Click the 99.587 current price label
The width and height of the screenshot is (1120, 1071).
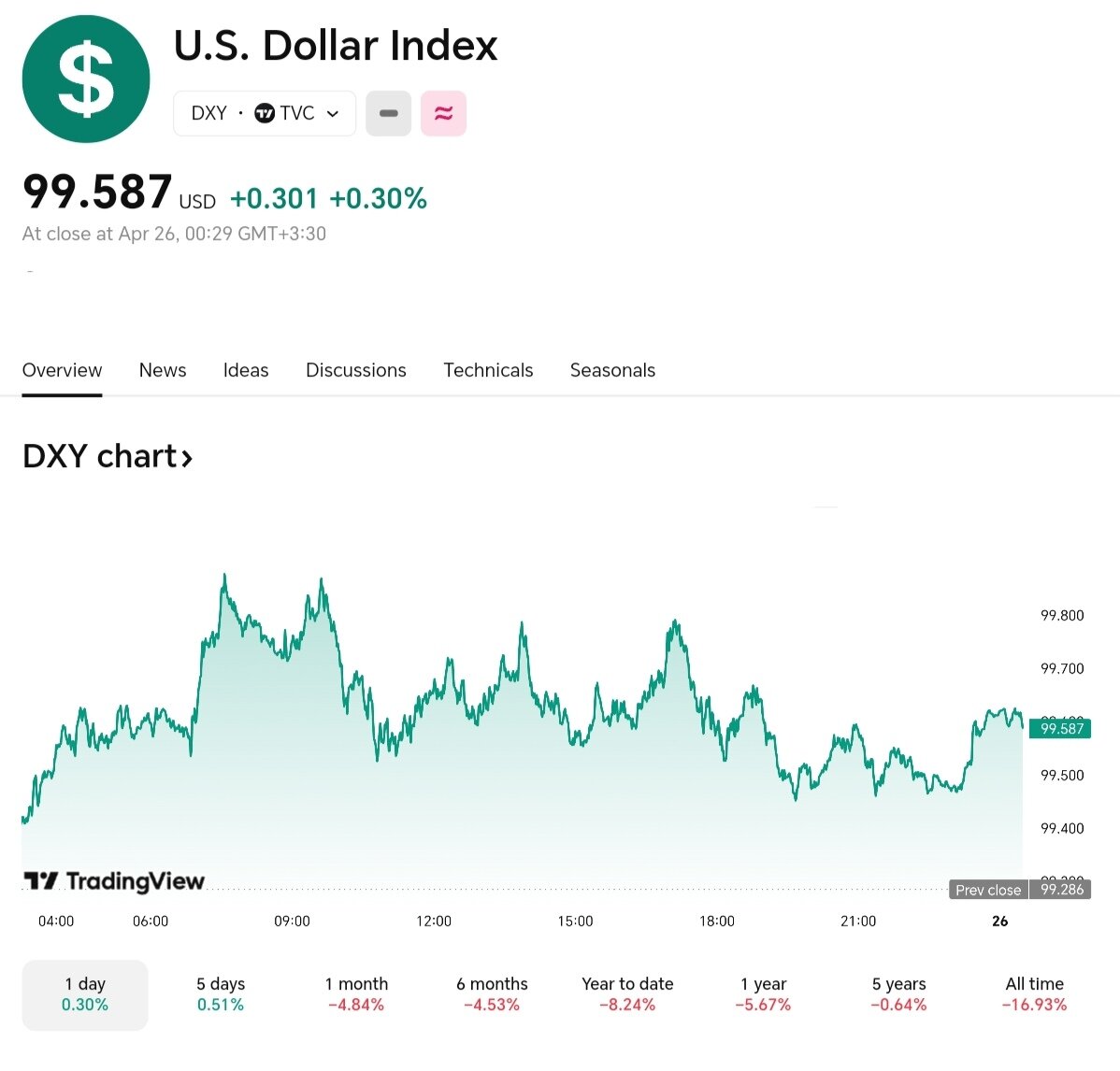click(1061, 729)
